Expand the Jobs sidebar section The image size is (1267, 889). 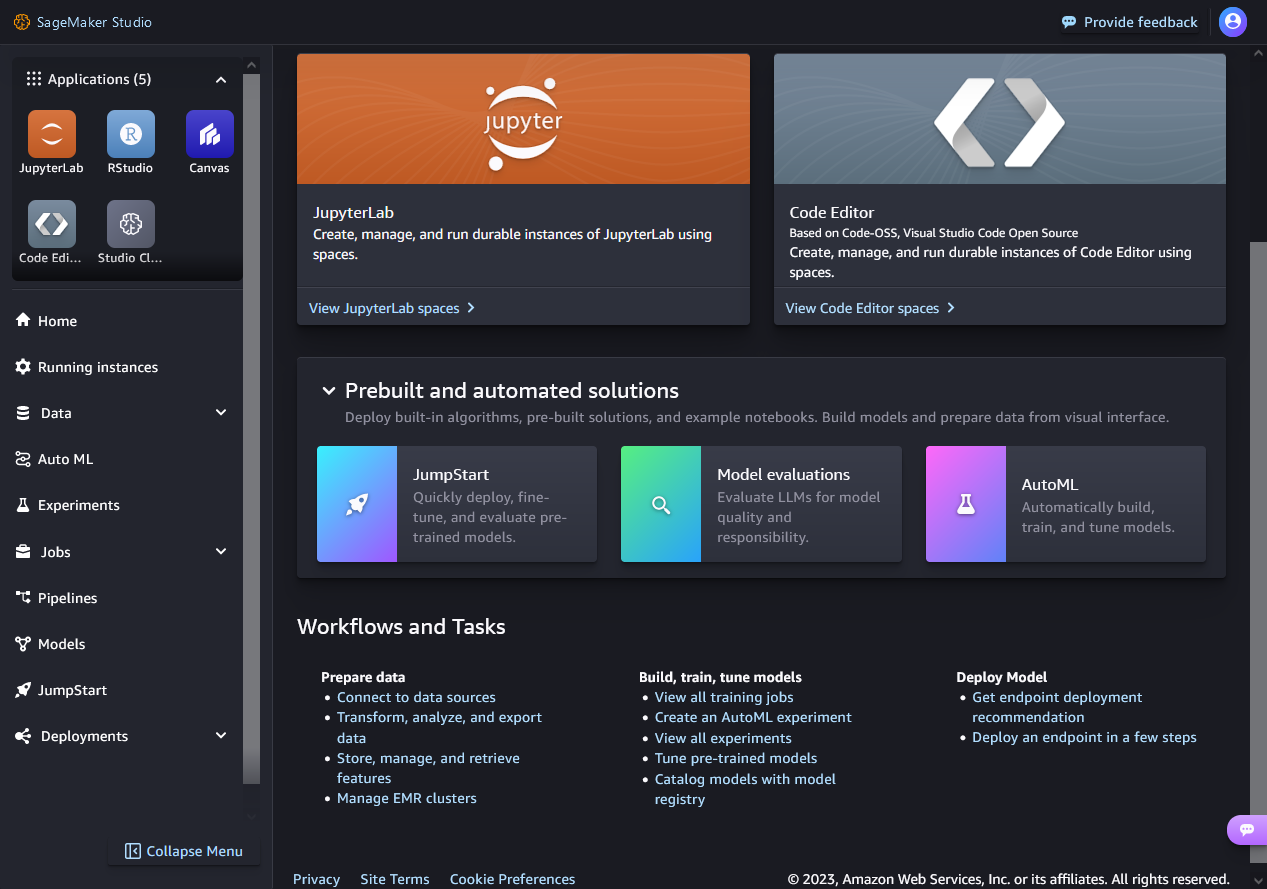221,552
